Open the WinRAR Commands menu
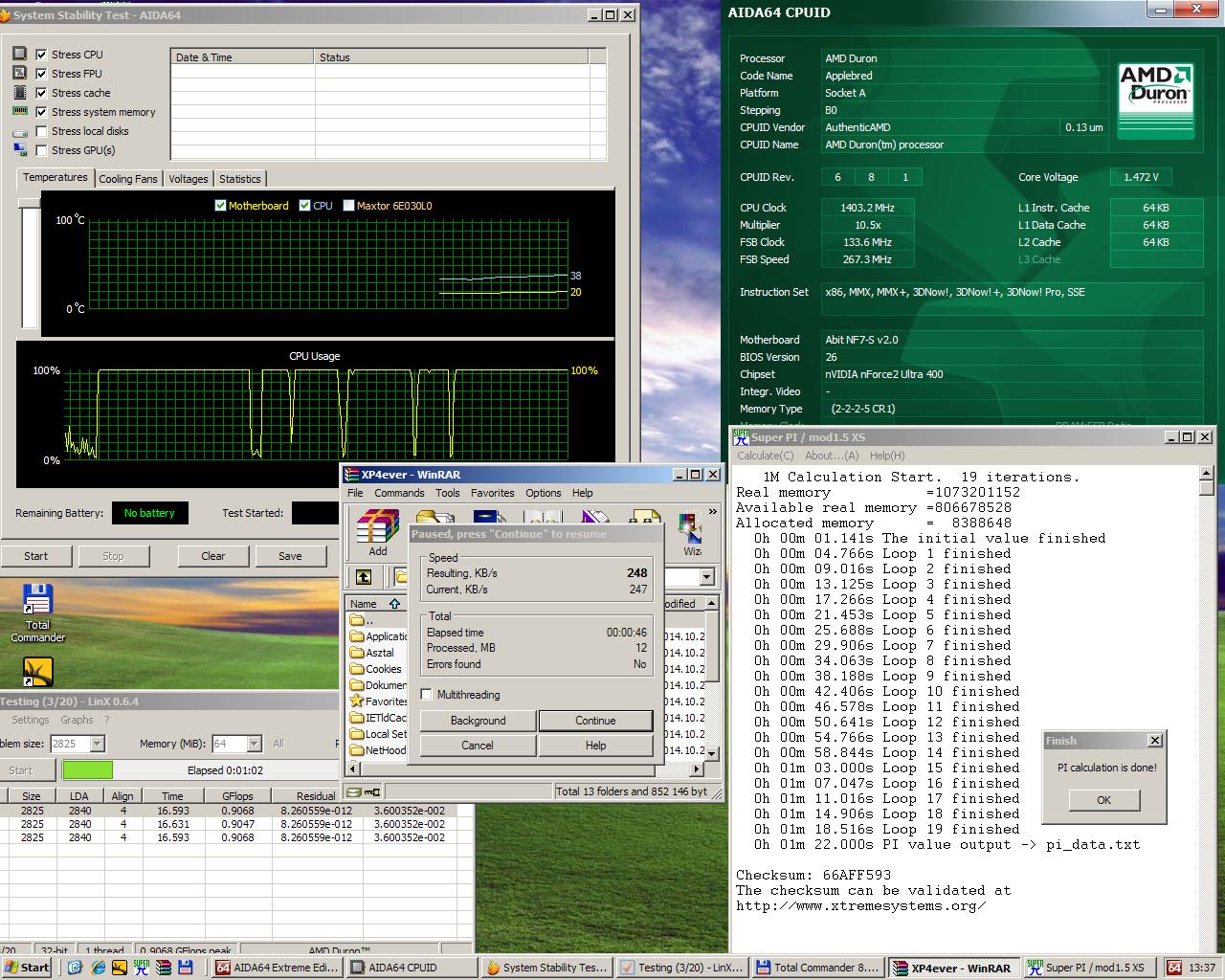 click(399, 493)
